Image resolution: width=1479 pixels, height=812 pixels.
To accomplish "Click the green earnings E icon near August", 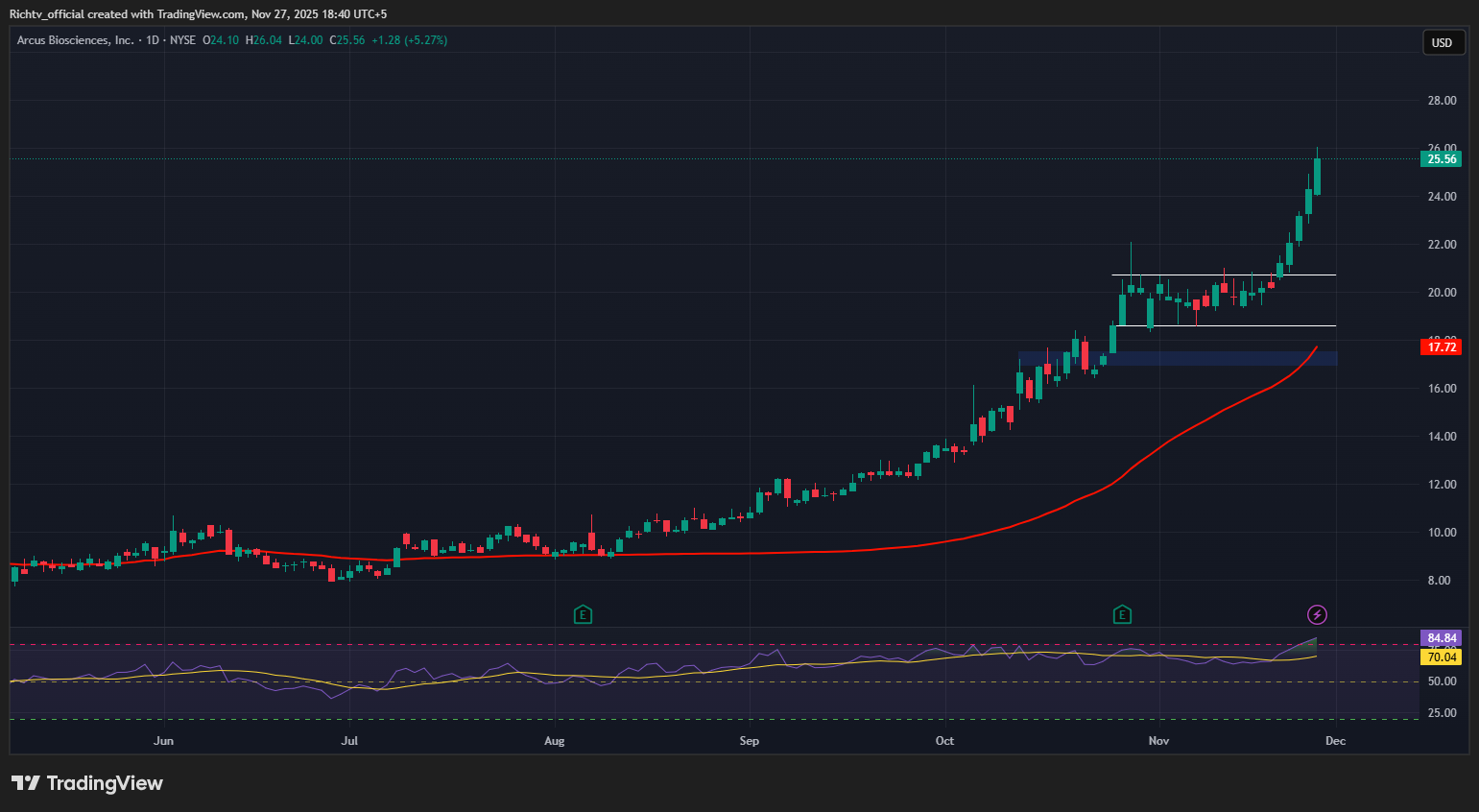I will coord(583,614).
